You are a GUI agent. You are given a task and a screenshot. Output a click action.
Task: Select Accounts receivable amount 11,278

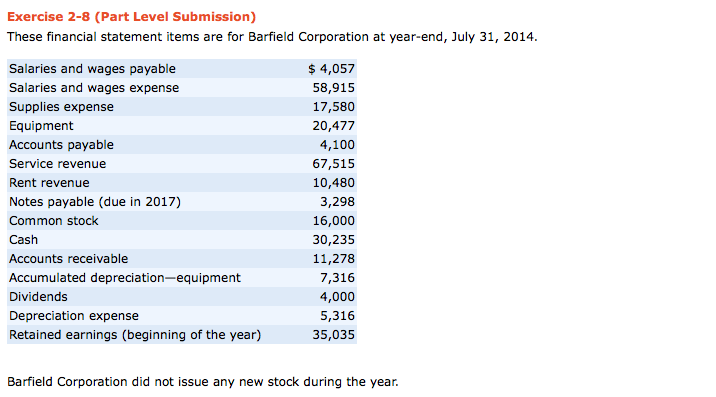[333, 259]
